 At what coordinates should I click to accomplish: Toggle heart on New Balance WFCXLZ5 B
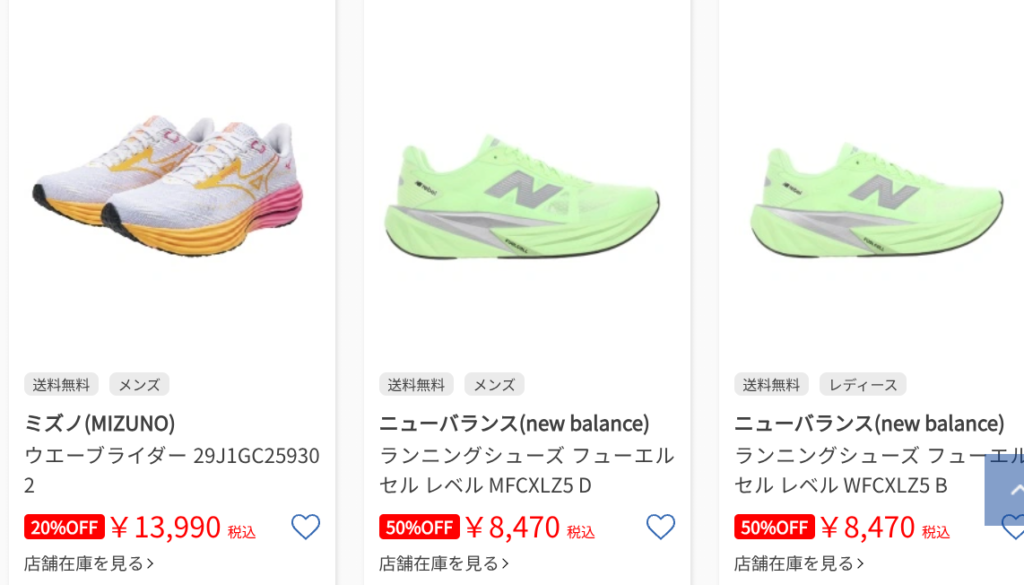point(1013,527)
